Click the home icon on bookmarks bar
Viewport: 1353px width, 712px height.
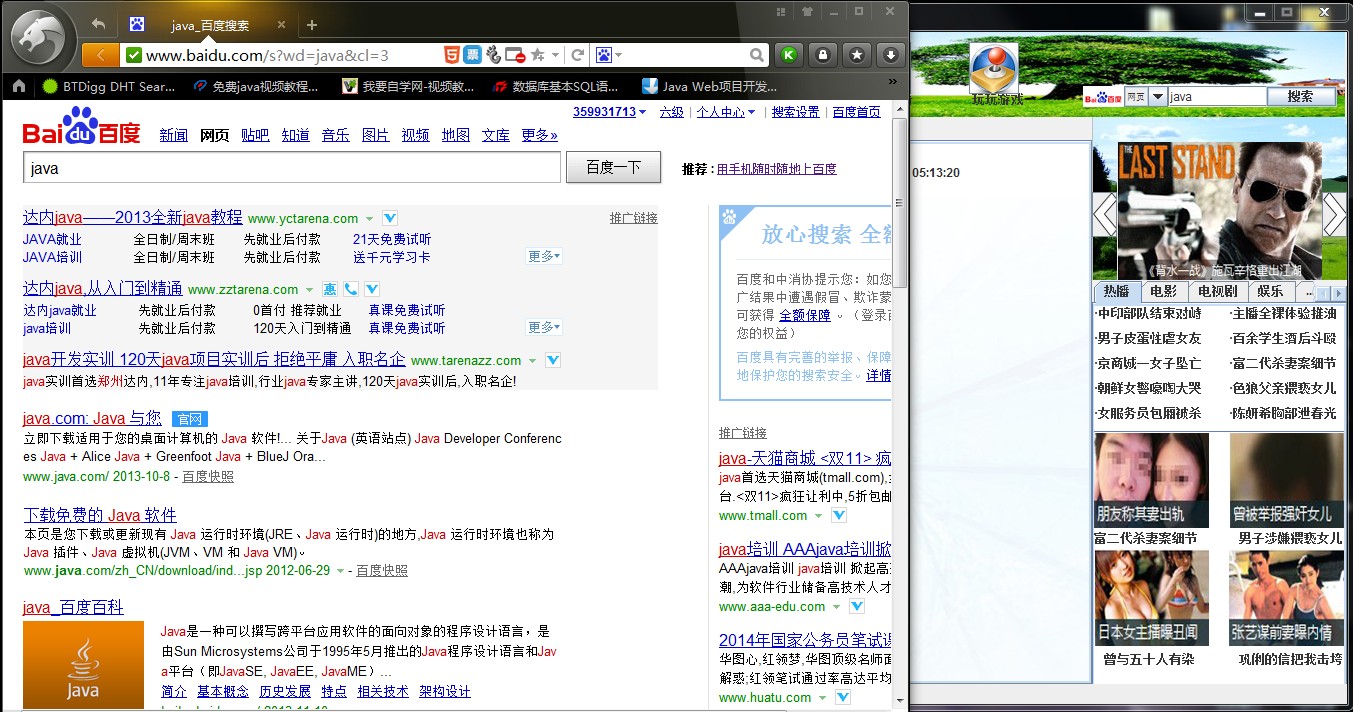coord(19,86)
